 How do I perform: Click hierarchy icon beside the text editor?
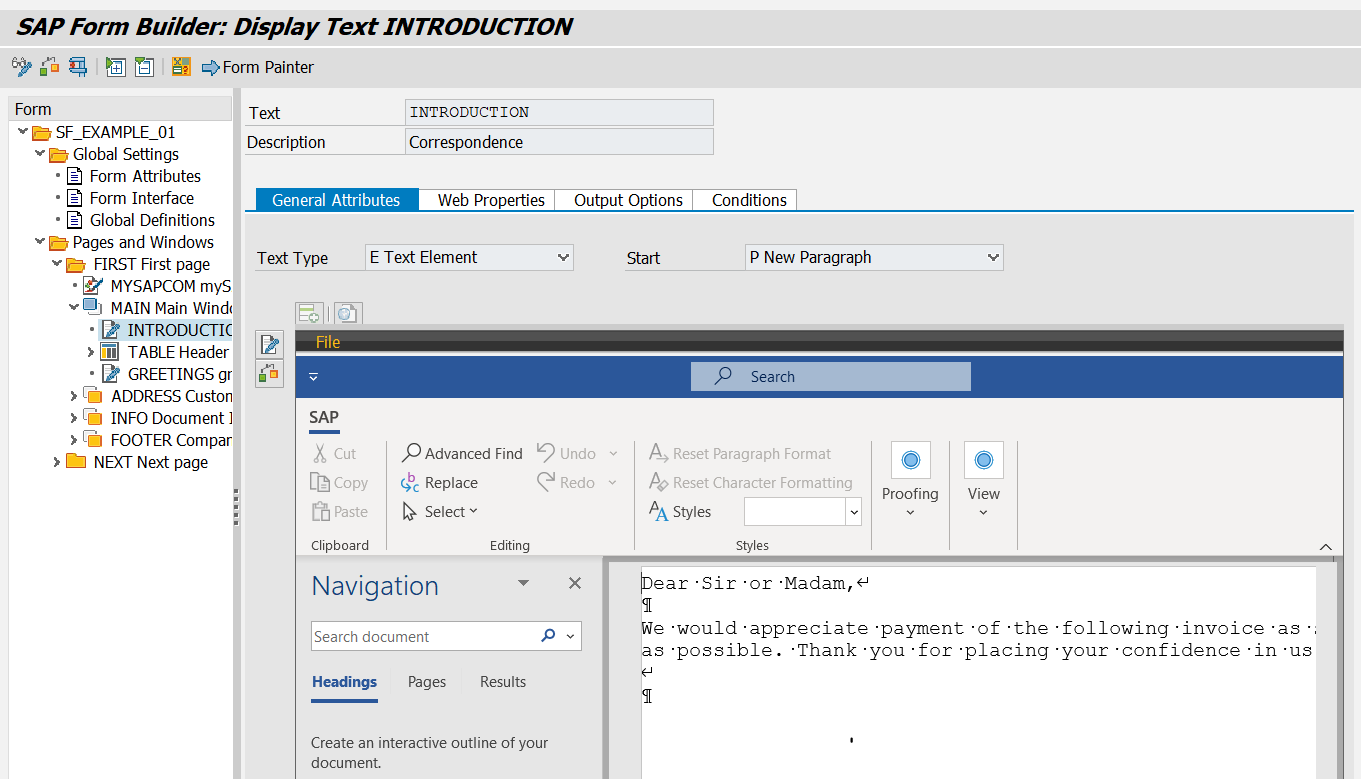pyautogui.click(x=269, y=374)
